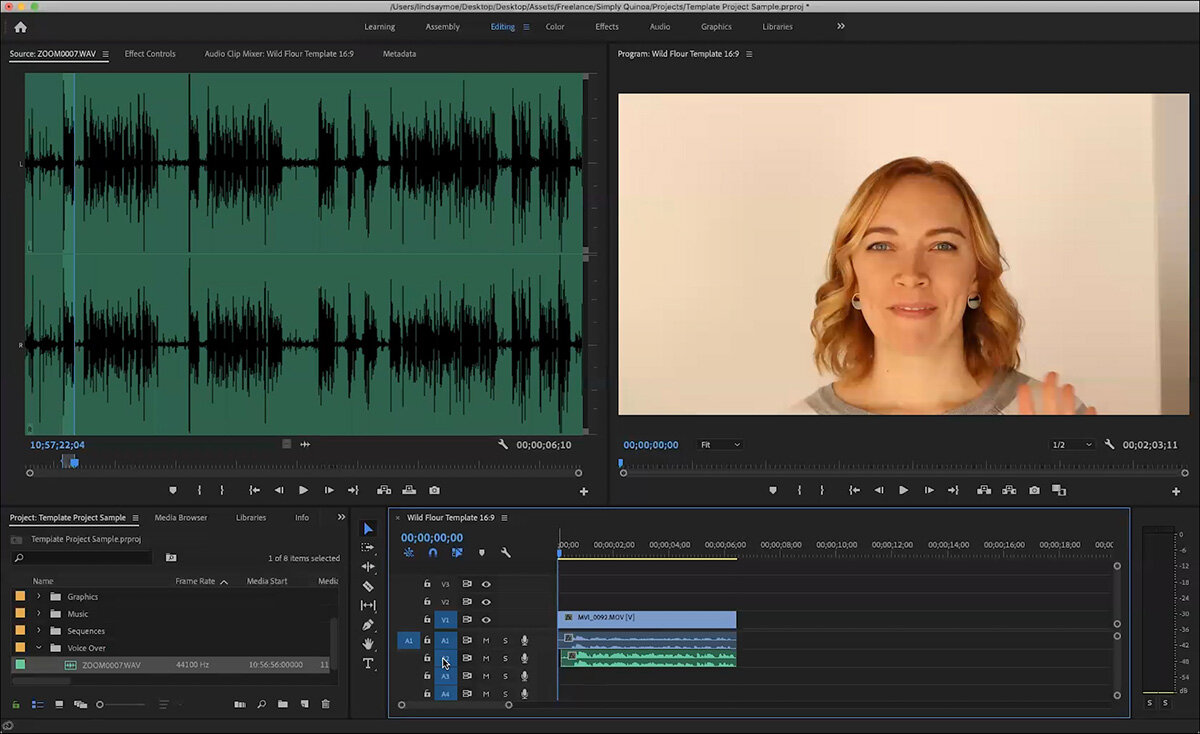This screenshot has height=734, width=1200.
Task: Click the voice-over record mic on track A1
Action: tap(524, 641)
